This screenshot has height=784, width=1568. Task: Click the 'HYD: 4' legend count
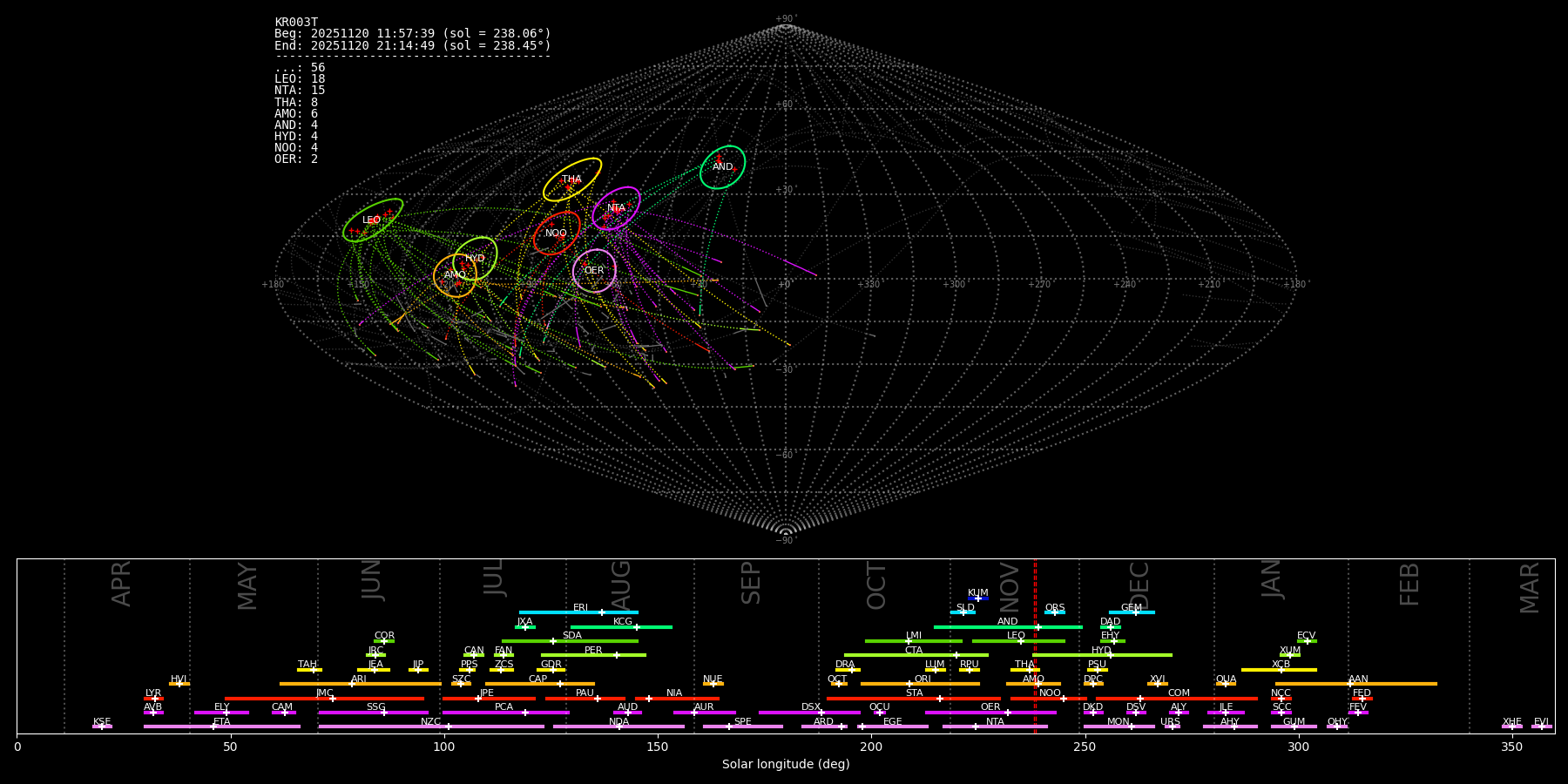click(x=296, y=137)
